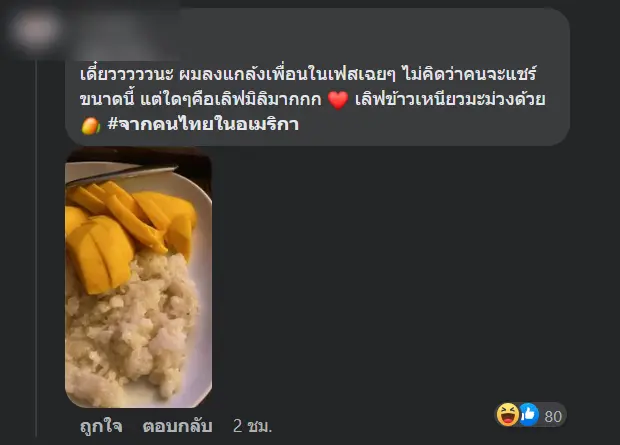This screenshot has width=620, height=445.
Task: Click the blue thumbs-up reaction icon
Action: pos(529,415)
